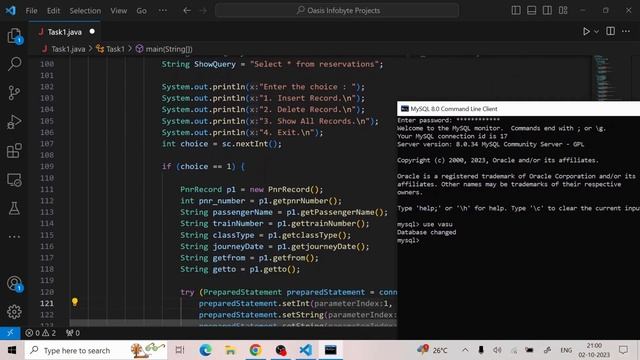Toggle the primary side bar layout
Screen dimensions: 640x360
(516, 11)
